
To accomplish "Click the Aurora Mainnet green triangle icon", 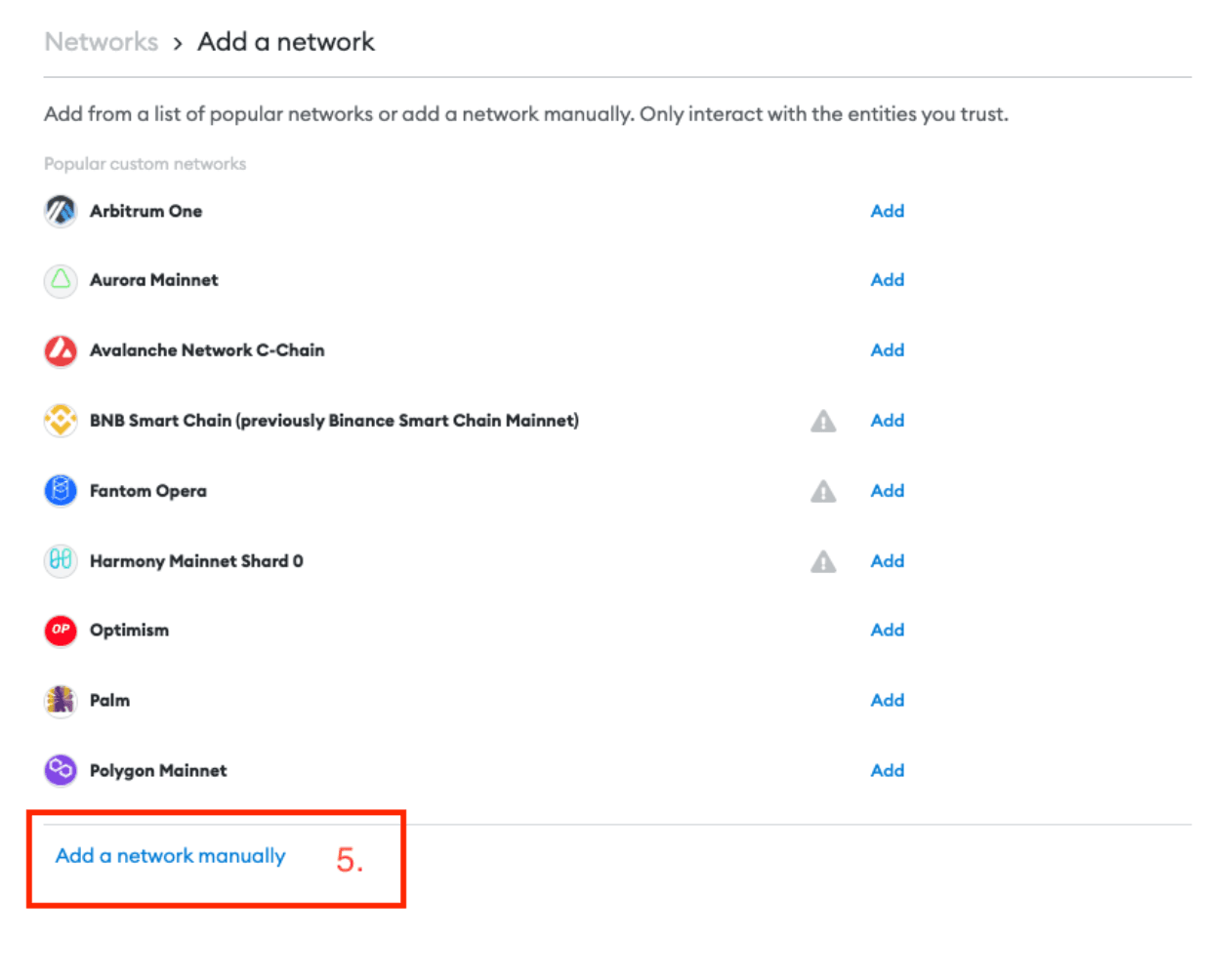I will coord(61,280).
